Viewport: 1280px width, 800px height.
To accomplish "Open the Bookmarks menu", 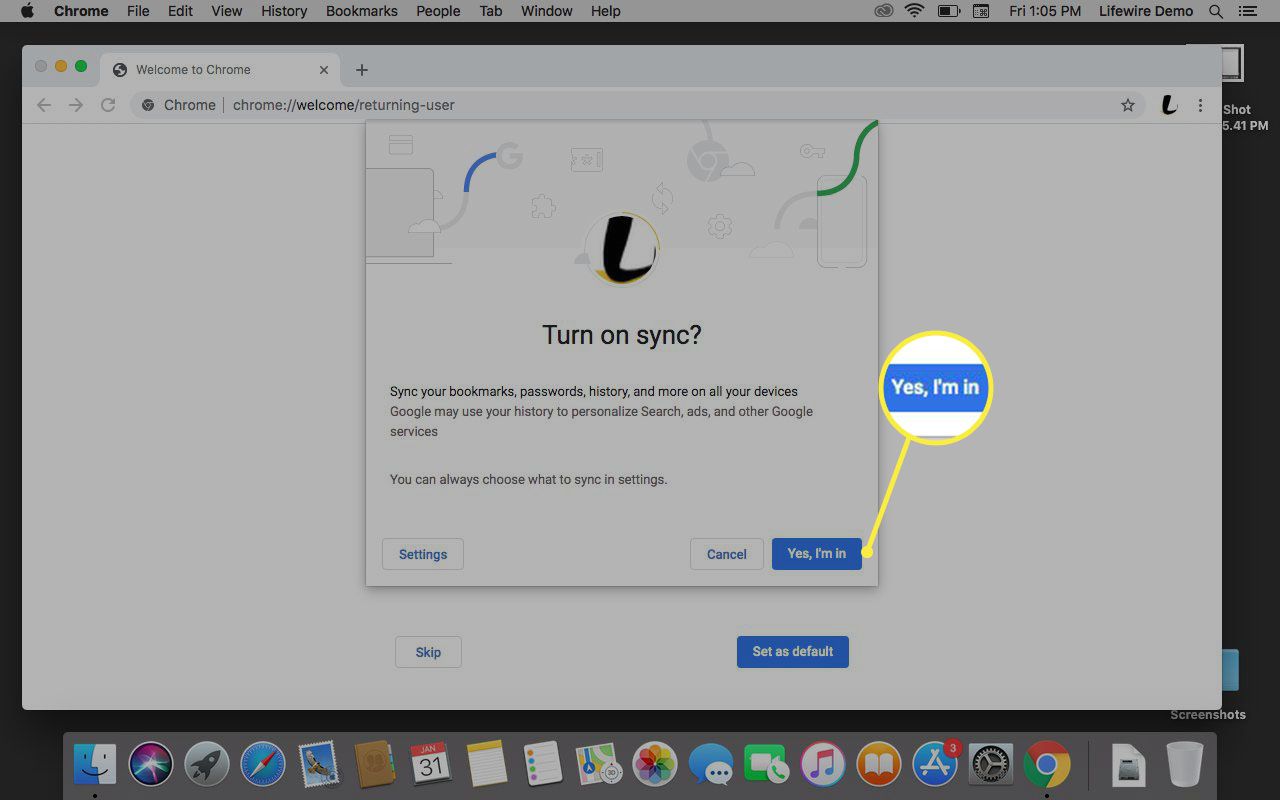I will (x=362, y=11).
